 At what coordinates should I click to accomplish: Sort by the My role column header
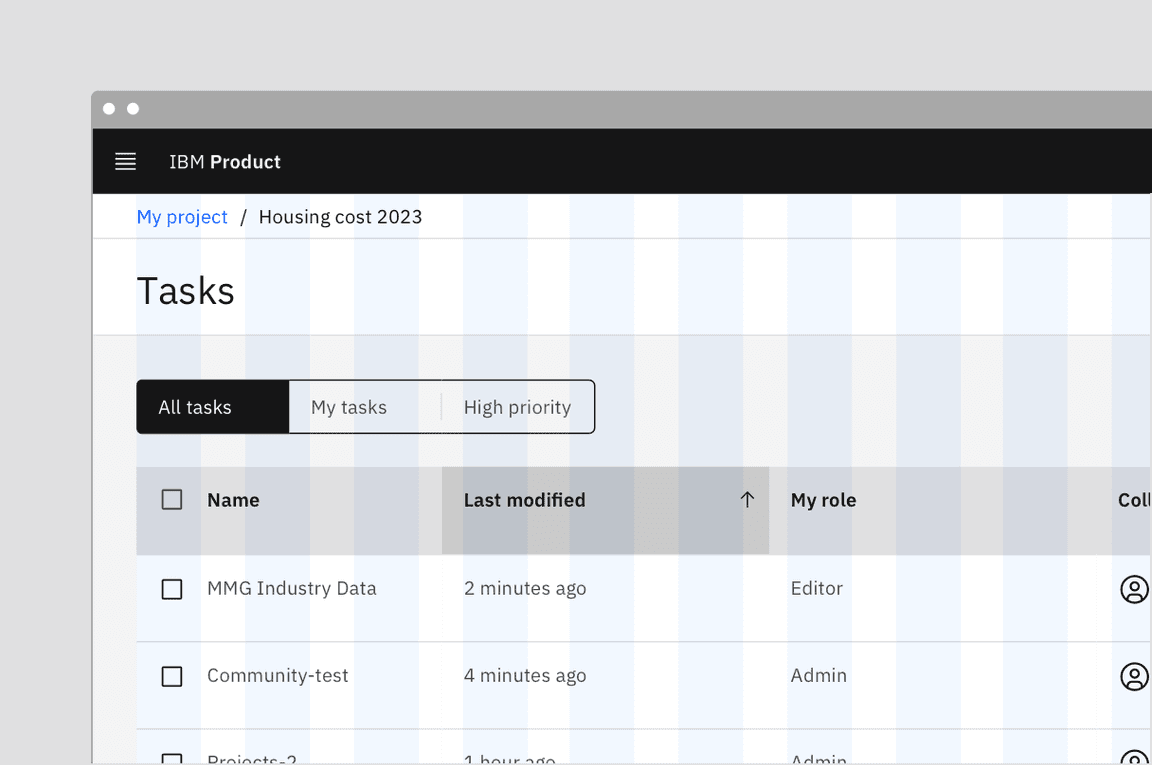point(823,500)
